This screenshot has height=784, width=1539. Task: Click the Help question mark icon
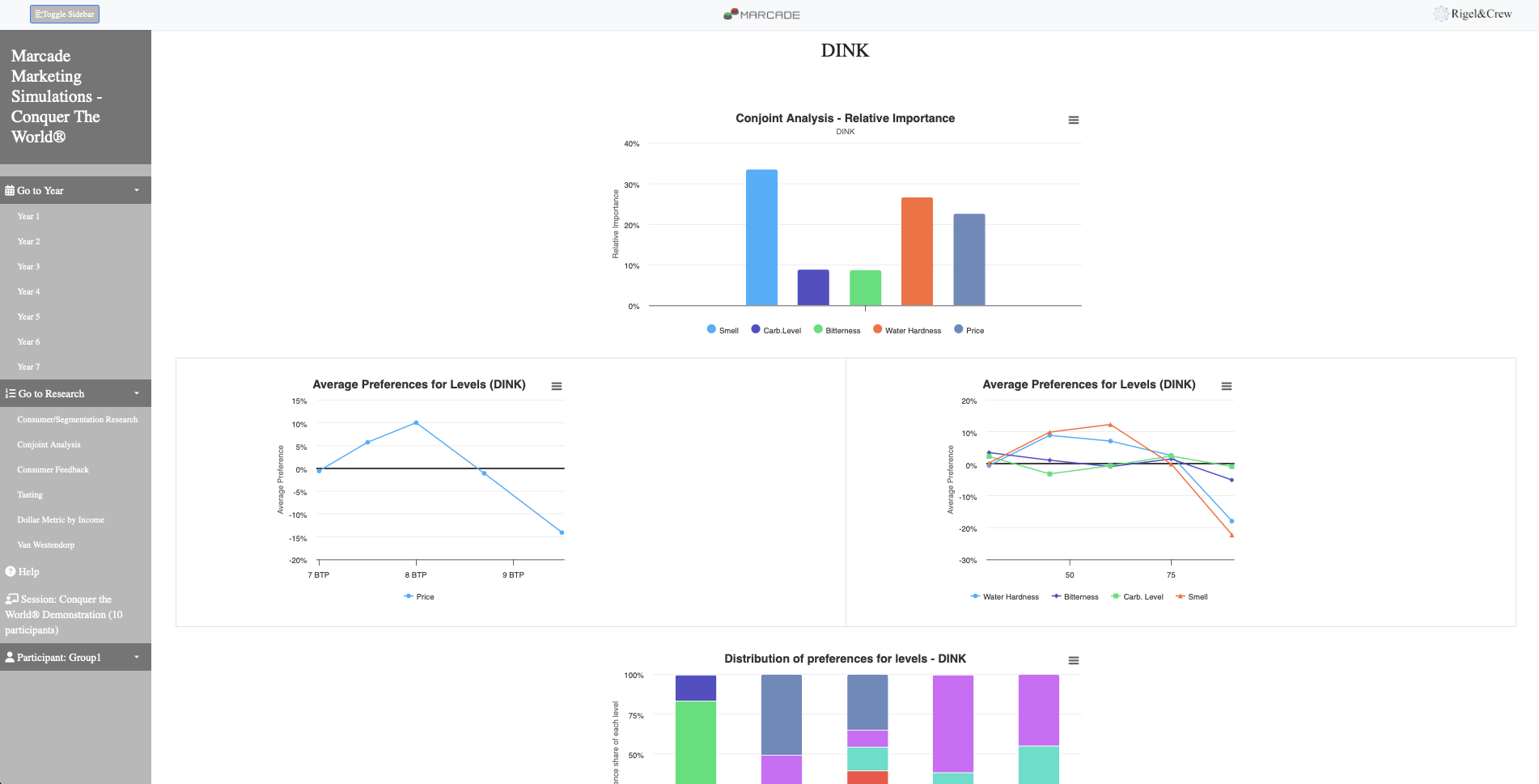(11, 571)
